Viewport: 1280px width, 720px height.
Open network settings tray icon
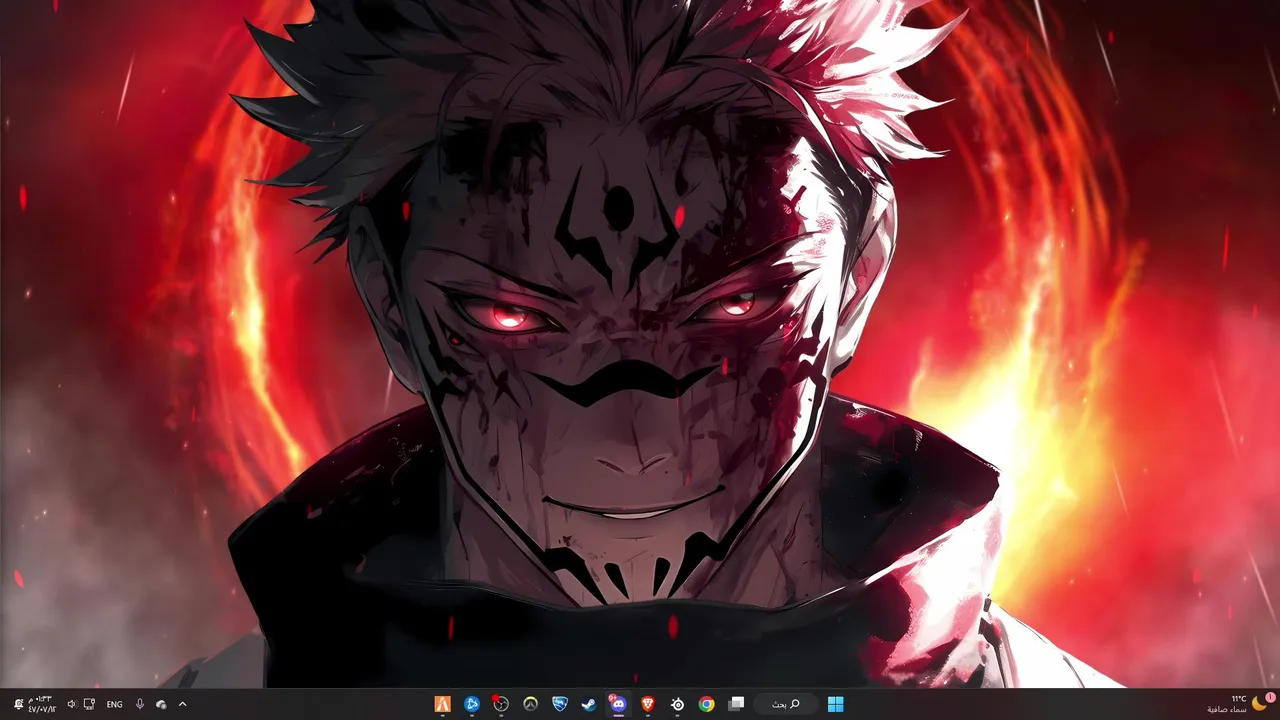coord(89,704)
